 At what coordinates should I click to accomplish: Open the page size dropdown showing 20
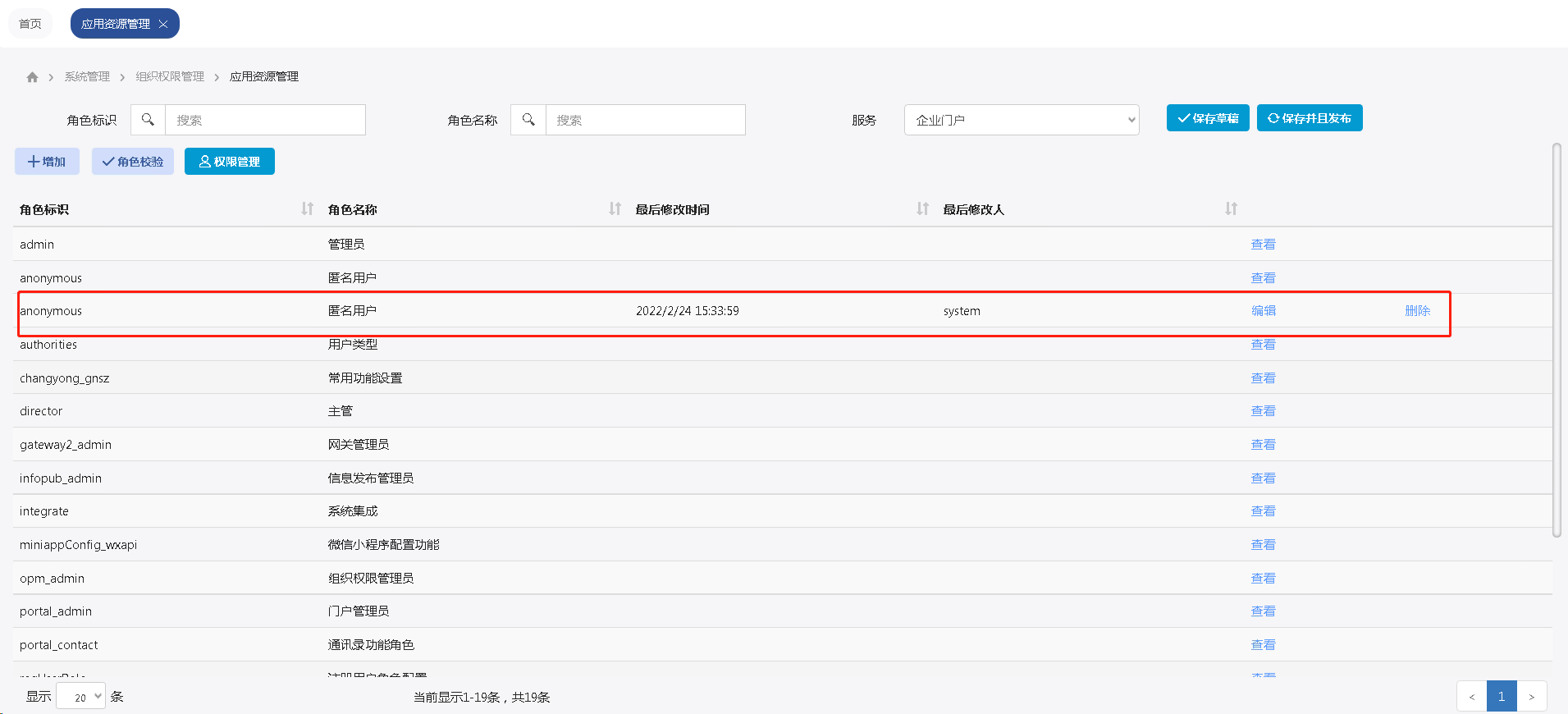[x=80, y=696]
